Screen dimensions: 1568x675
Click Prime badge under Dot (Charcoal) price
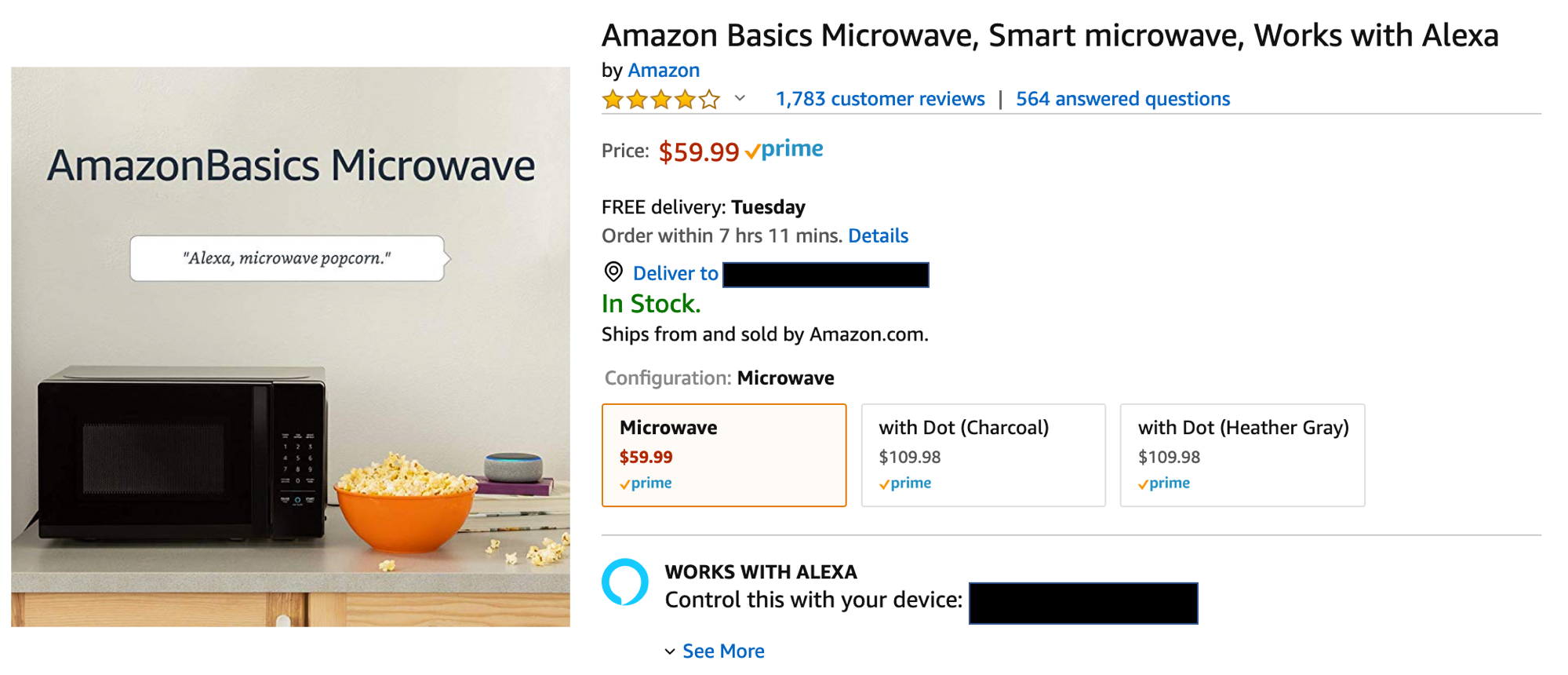point(905,483)
